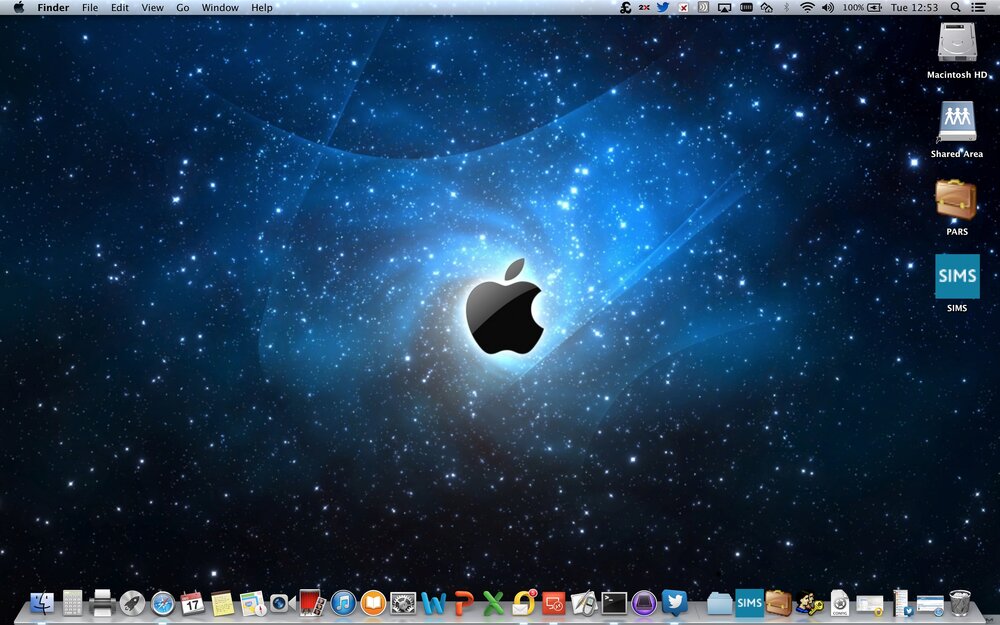Screen dimensions: 1000x625
Task: Open System Preferences gear in Dock
Action: pos(403,603)
